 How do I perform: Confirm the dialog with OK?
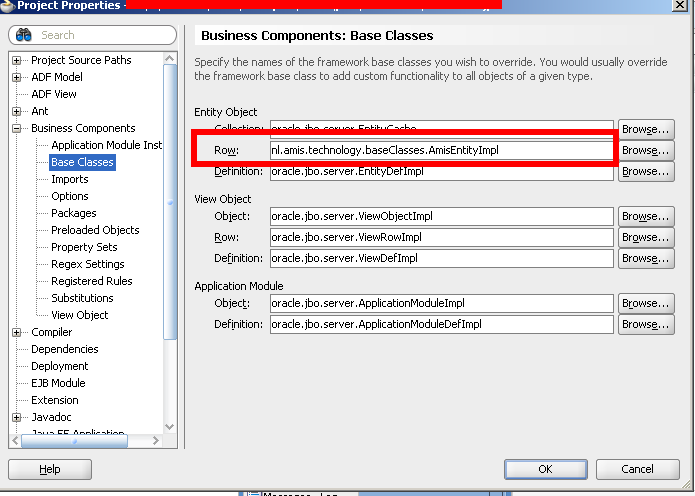(546, 469)
